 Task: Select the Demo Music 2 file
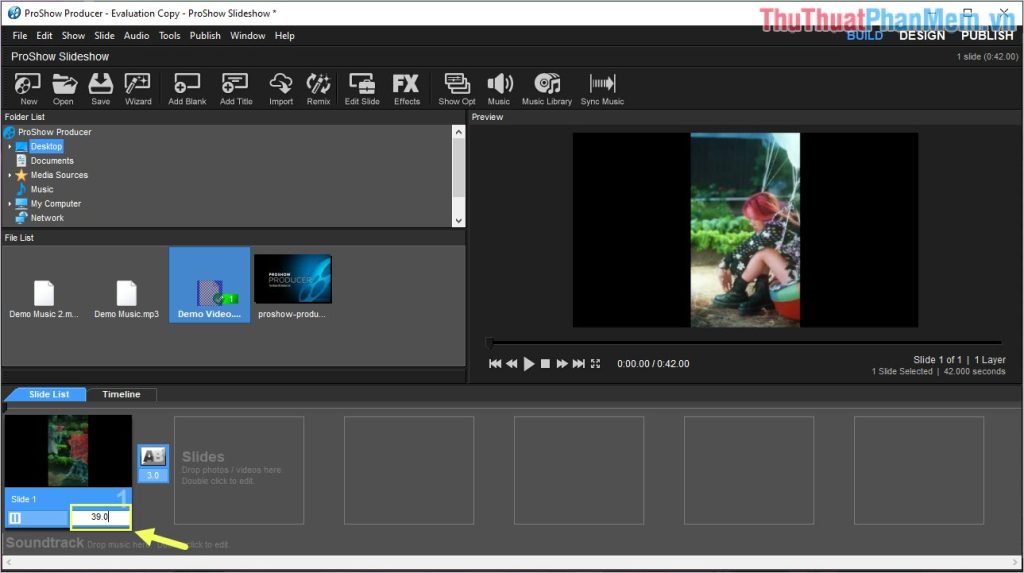pyautogui.click(x=44, y=299)
